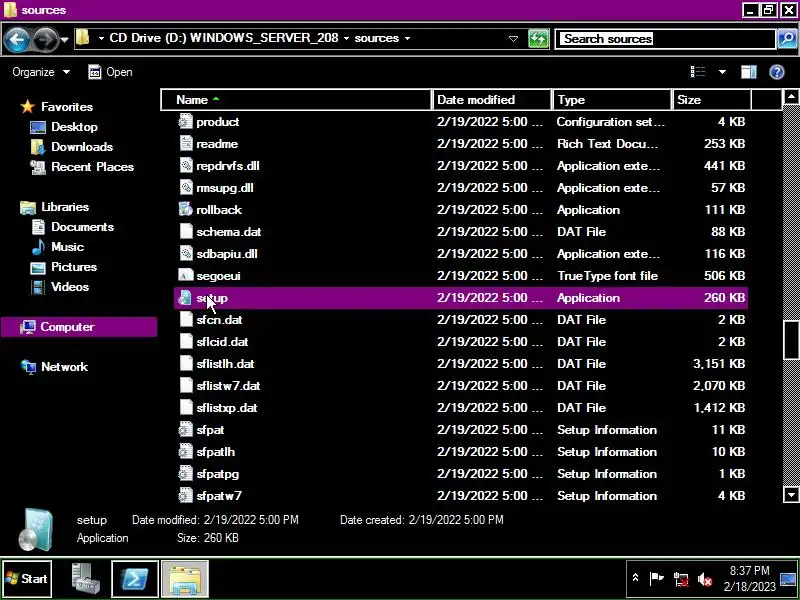Sort by the Name column header
Screen dimensions: 800x600
pyautogui.click(x=296, y=99)
